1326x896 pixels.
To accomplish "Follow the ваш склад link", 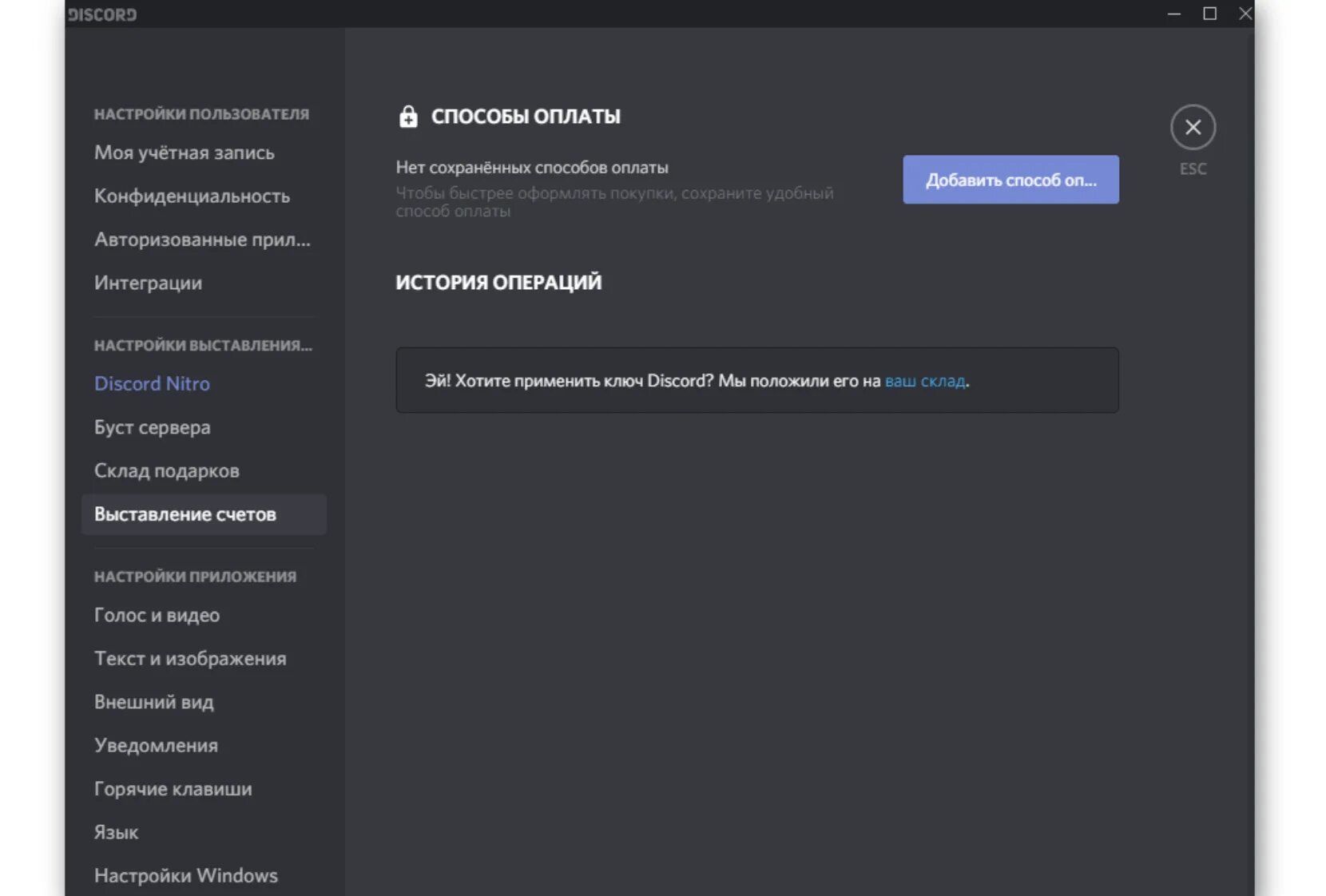I will (x=925, y=381).
